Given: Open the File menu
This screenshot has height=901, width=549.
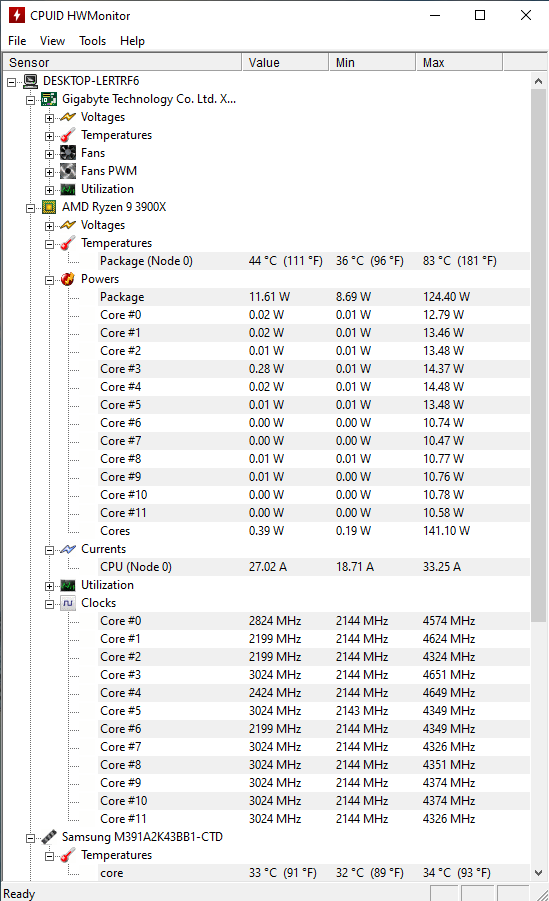Looking at the screenshot, I should (x=17, y=41).
